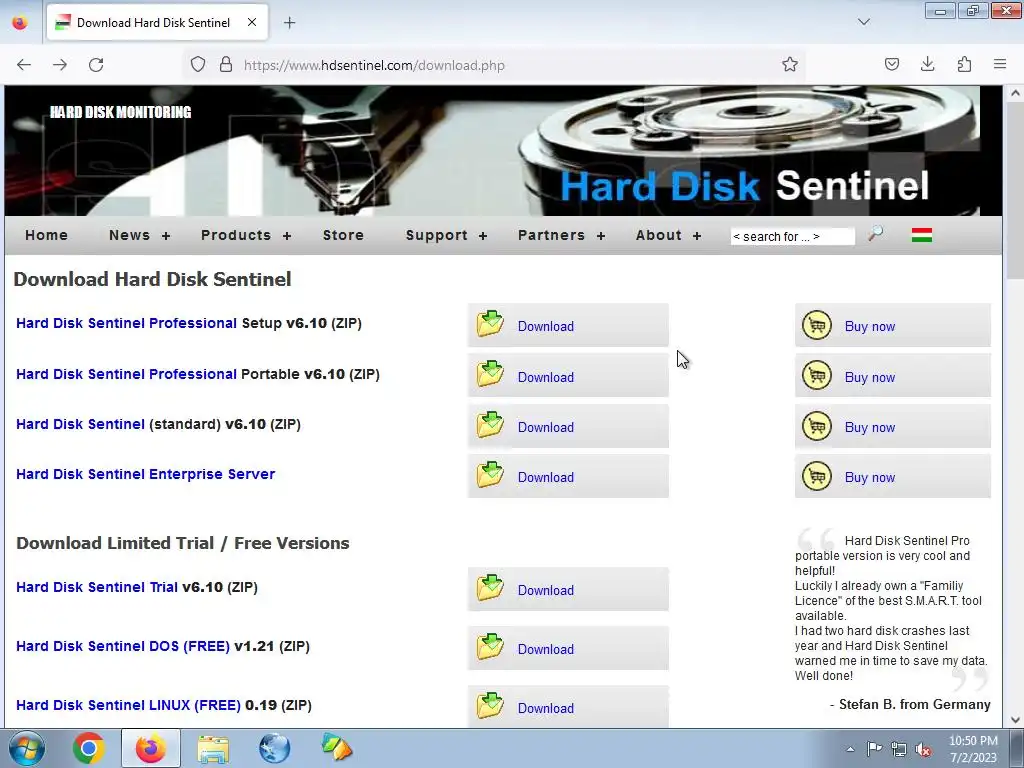Viewport: 1024px width, 768px height.
Task: Click the magnifier search icon
Action: click(875, 234)
